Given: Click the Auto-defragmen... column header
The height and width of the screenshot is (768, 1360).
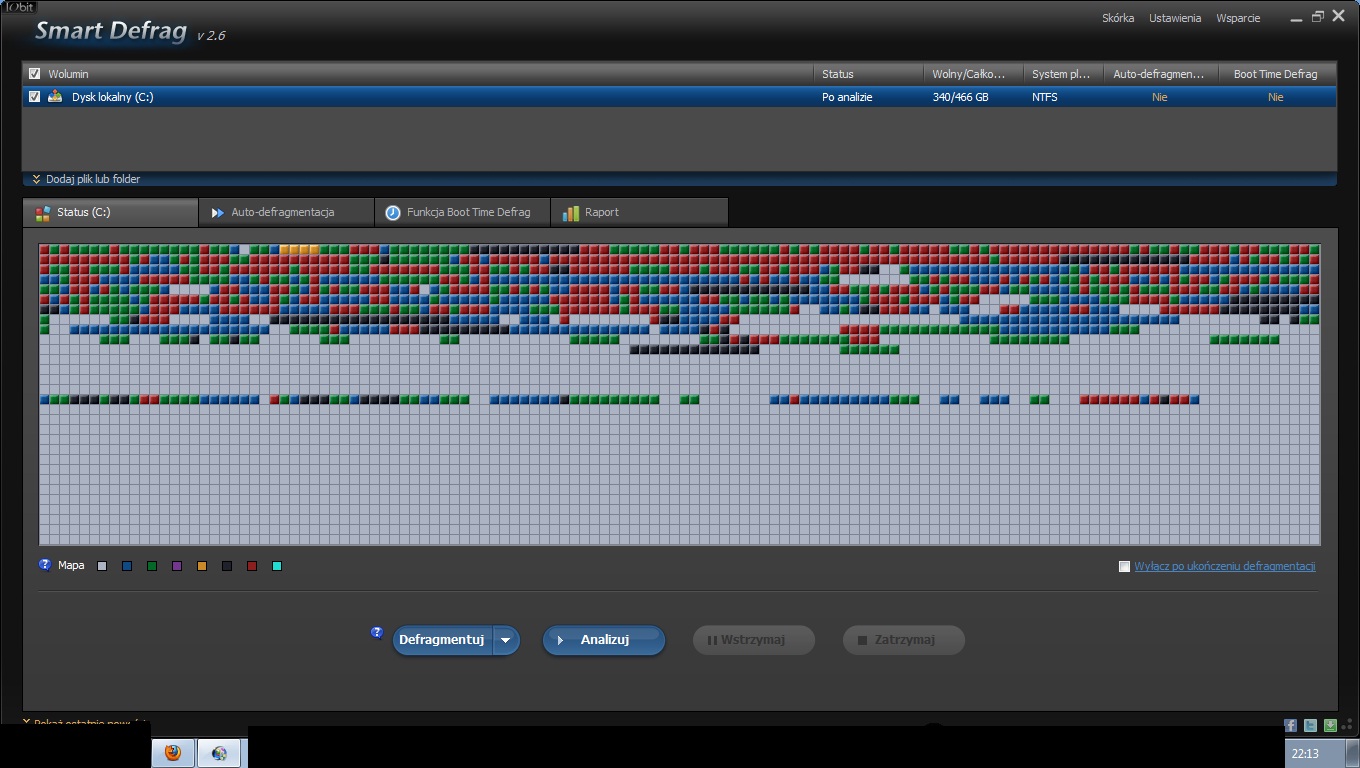Looking at the screenshot, I should tap(1160, 74).
